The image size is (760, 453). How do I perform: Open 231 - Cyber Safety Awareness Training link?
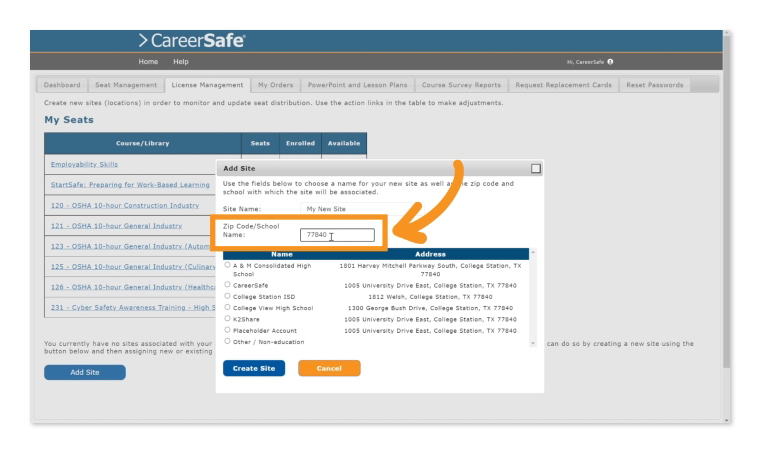coord(133,307)
